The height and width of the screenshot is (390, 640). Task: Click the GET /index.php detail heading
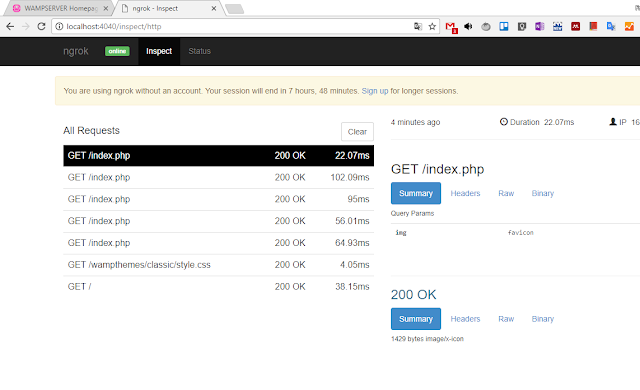pos(438,169)
